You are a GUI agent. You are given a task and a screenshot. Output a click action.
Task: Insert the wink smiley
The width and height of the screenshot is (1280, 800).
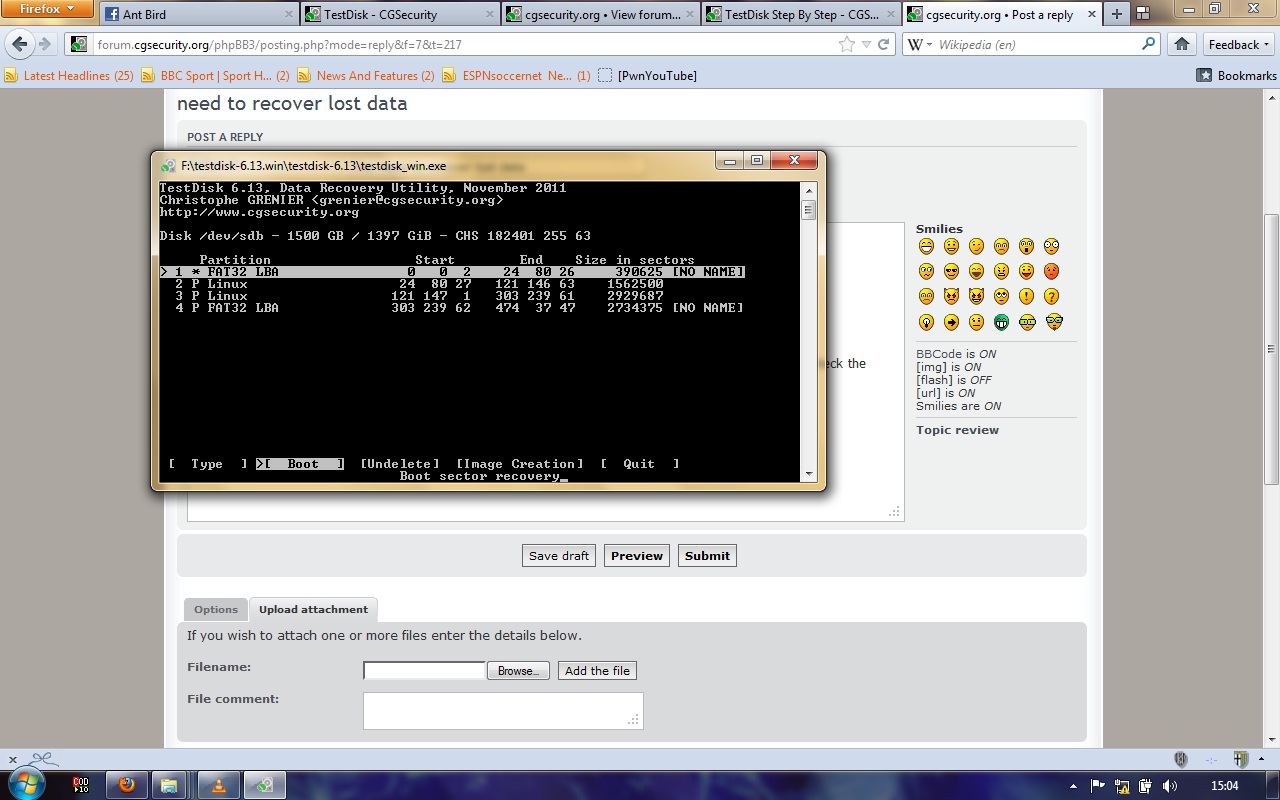pos(976,246)
